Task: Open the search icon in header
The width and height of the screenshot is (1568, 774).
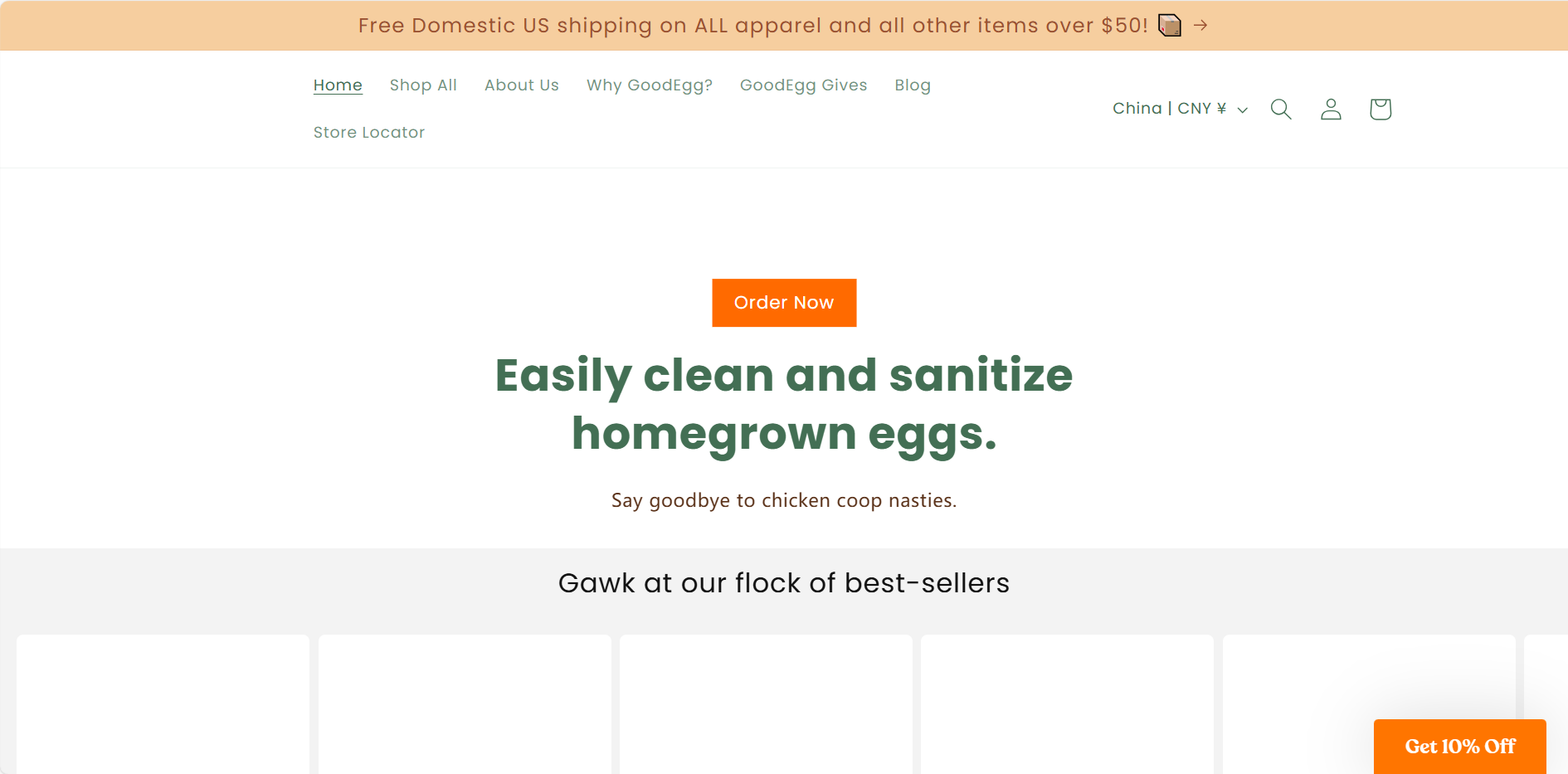Action: [x=1281, y=110]
